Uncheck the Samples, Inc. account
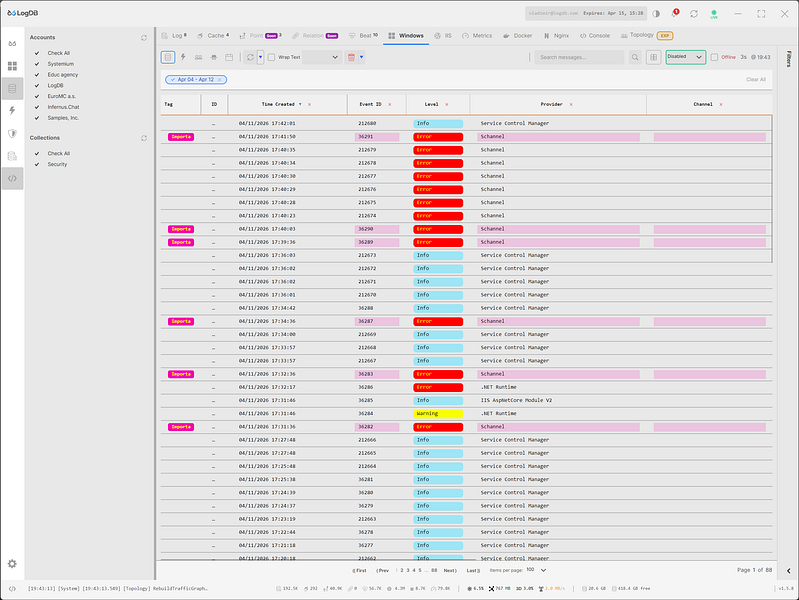The width and height of the screenshot is (799, 600). (x=37, y=118)
